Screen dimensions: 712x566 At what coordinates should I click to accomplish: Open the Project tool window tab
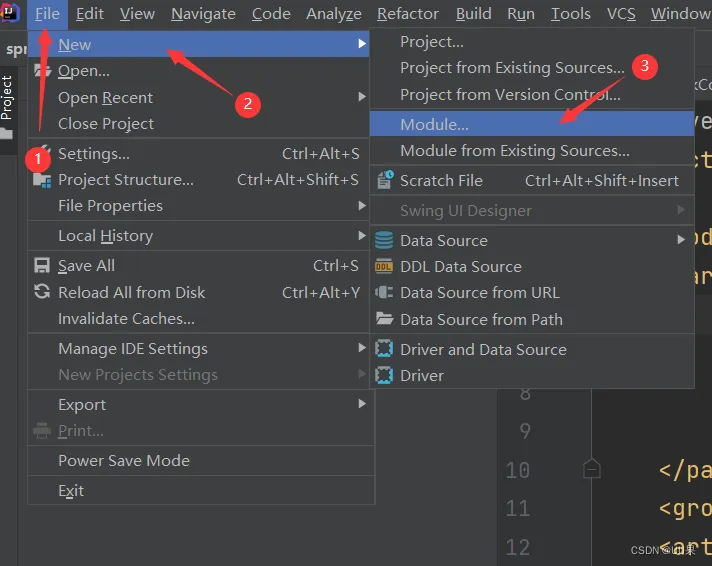[8, 108]
